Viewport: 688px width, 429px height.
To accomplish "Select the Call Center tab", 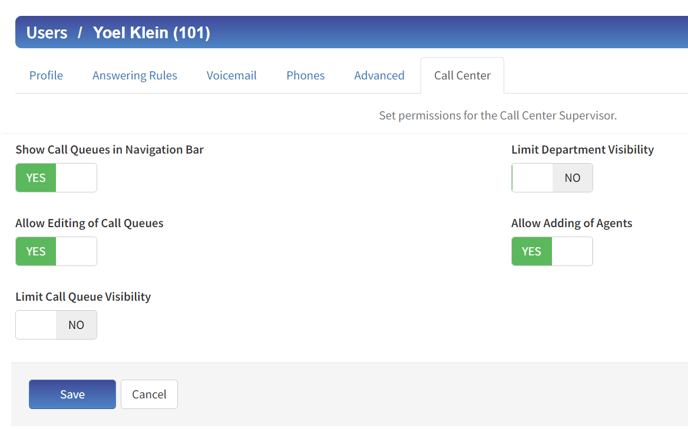I will 462,75.
